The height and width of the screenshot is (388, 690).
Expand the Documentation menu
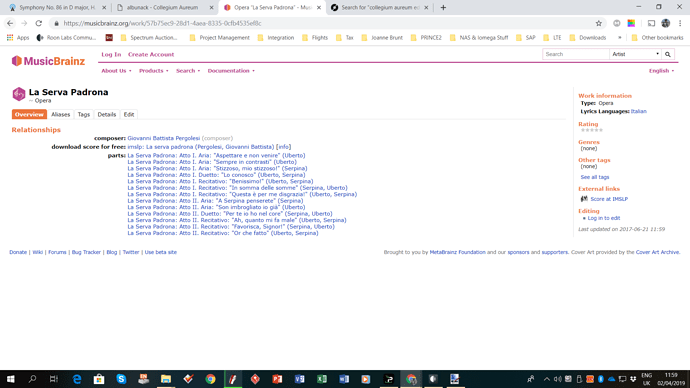point(231,71)
